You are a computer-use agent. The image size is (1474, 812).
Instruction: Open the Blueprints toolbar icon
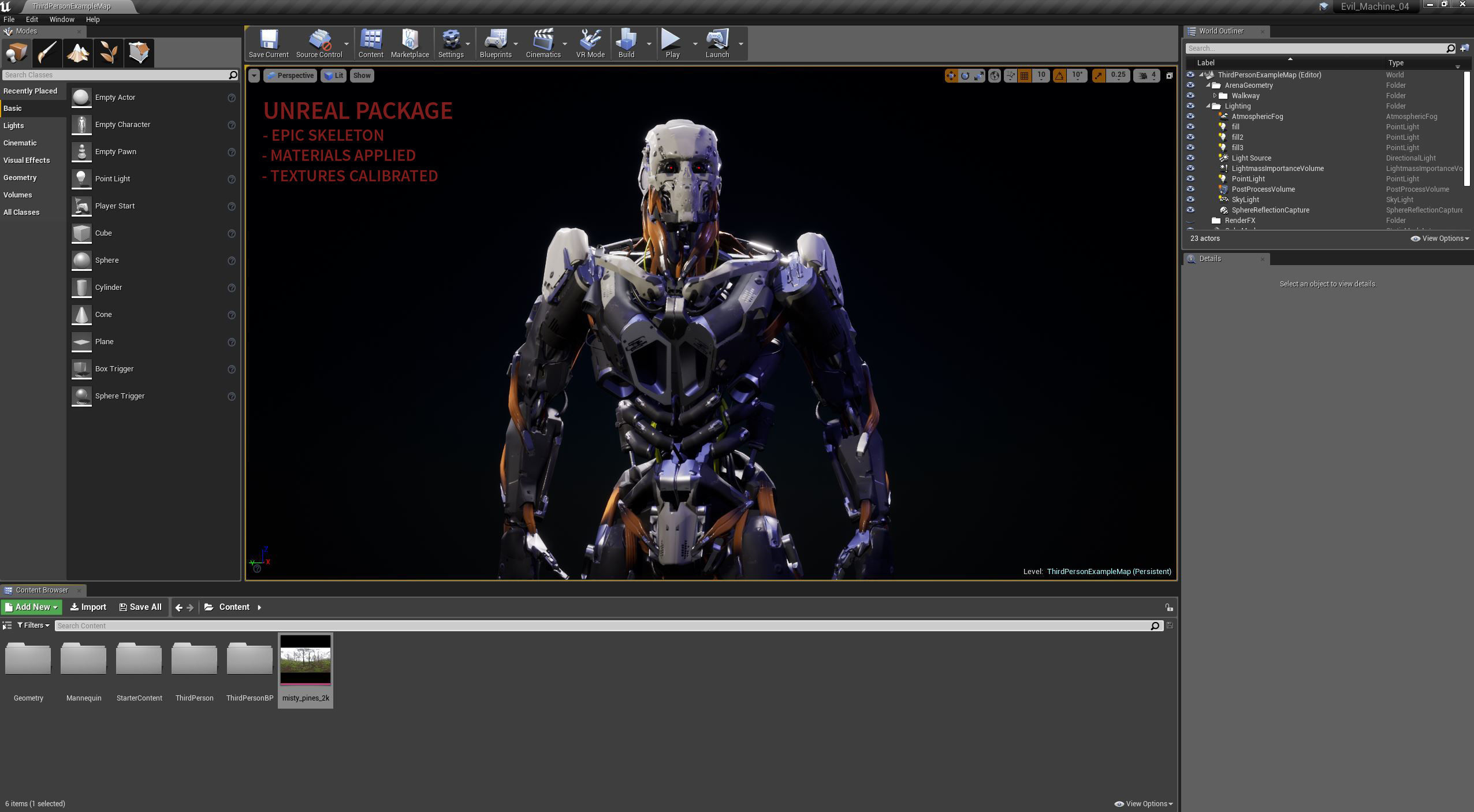496,44
